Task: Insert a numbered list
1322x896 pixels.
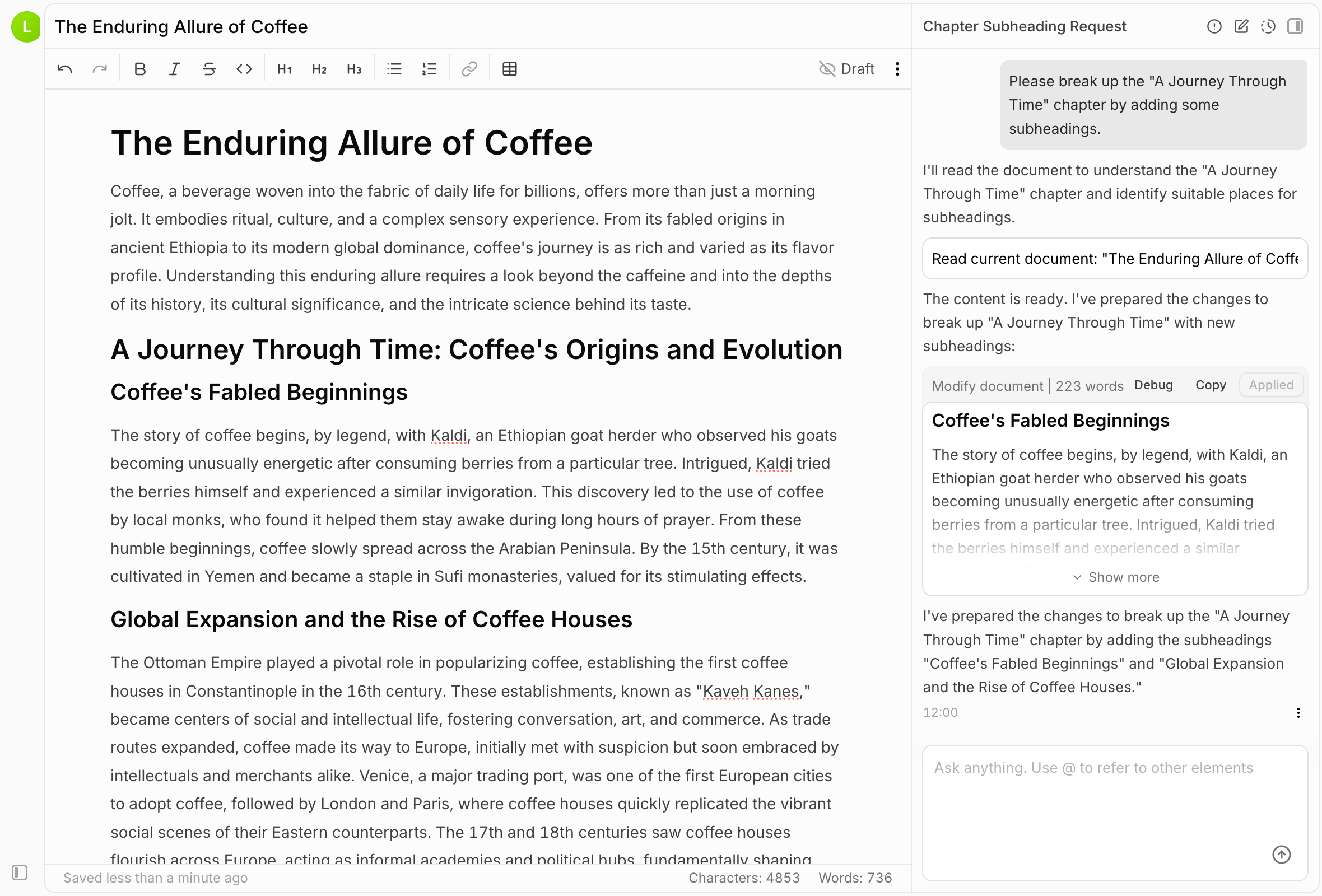Action: pyautogui.click(x=429, y=69)
